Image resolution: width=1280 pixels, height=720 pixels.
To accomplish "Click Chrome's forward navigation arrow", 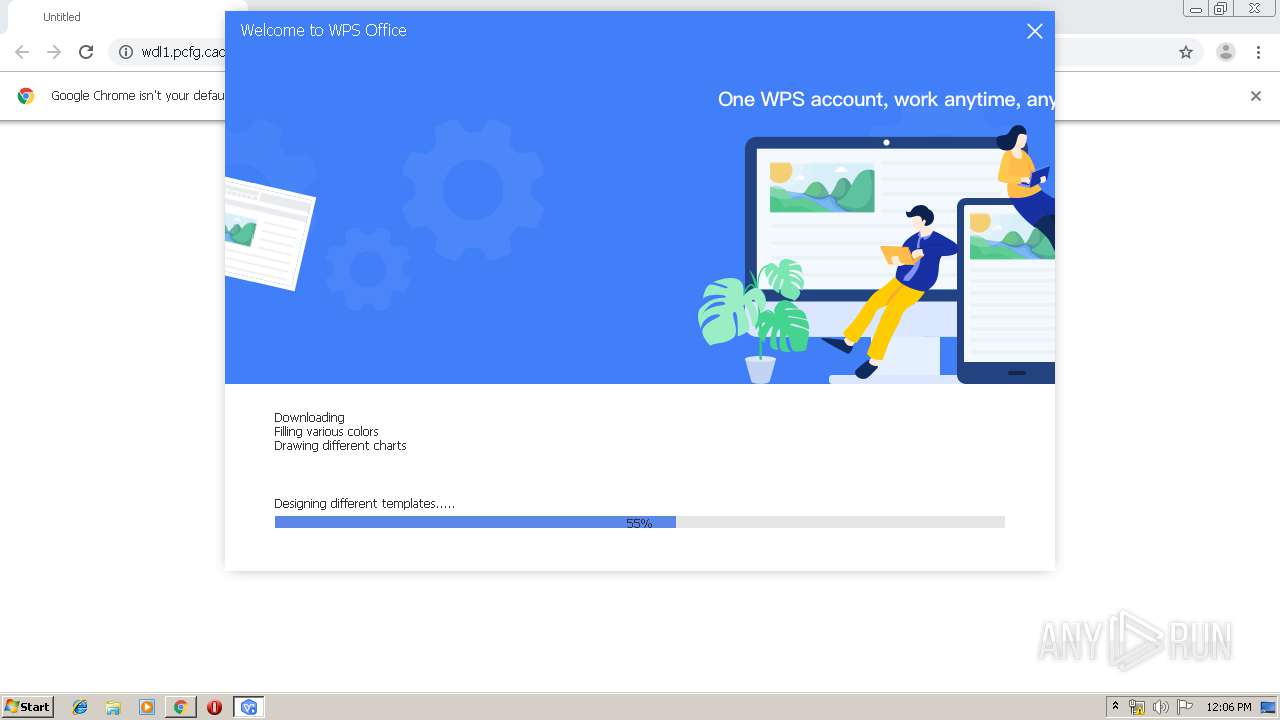I will click(x=54, y=52).
